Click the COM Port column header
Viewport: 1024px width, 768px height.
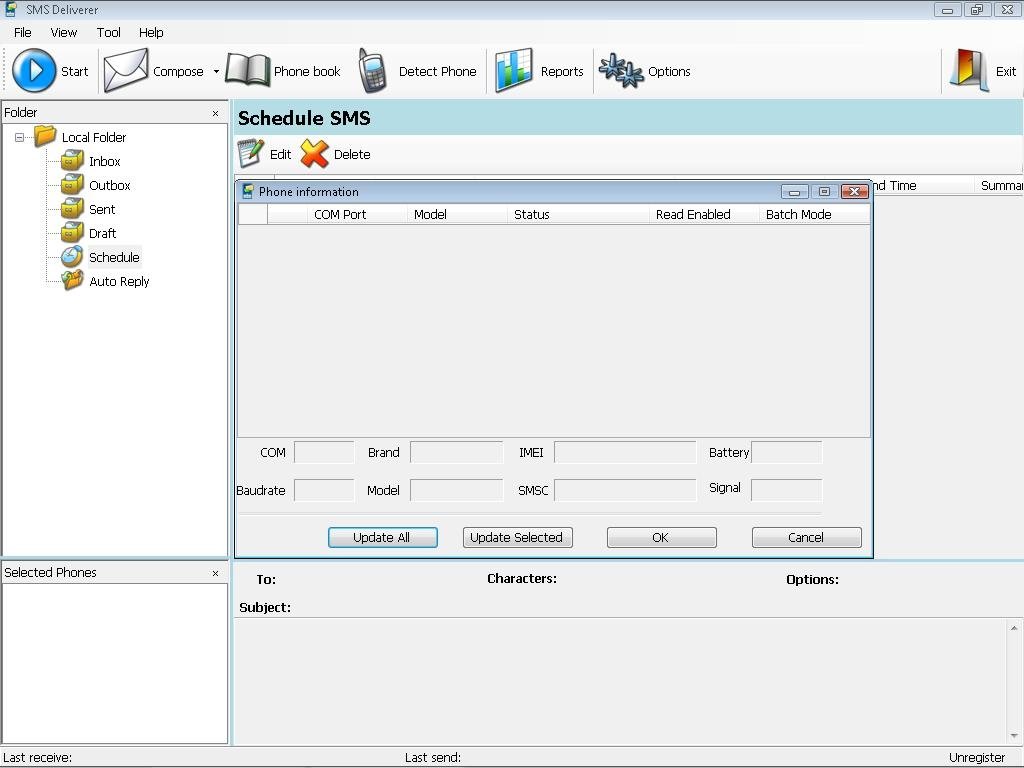357,214
